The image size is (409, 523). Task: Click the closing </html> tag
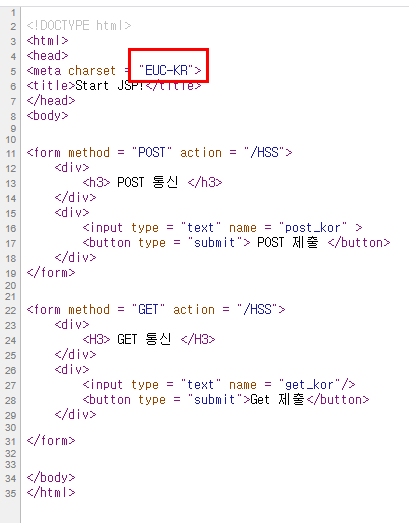click(51, 493)
